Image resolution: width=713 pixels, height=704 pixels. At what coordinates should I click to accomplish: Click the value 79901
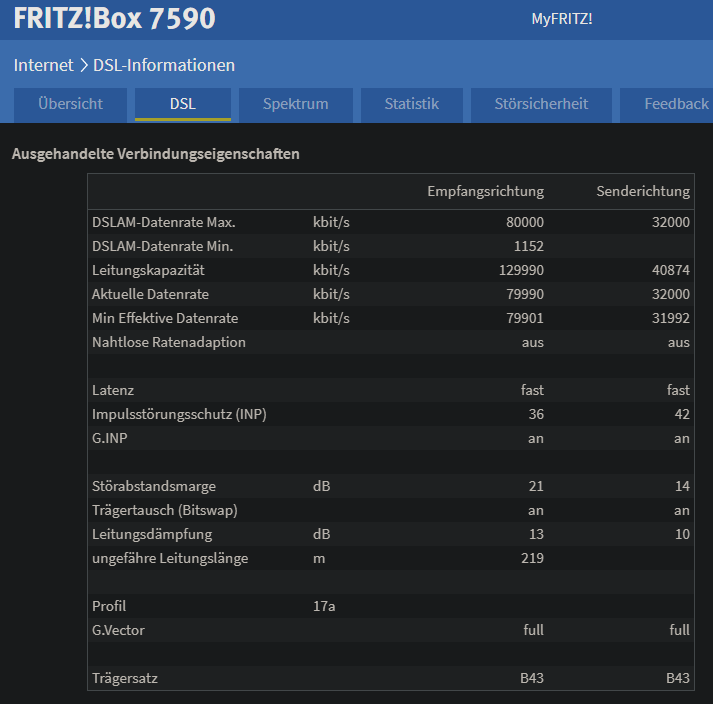coord(525,318)
